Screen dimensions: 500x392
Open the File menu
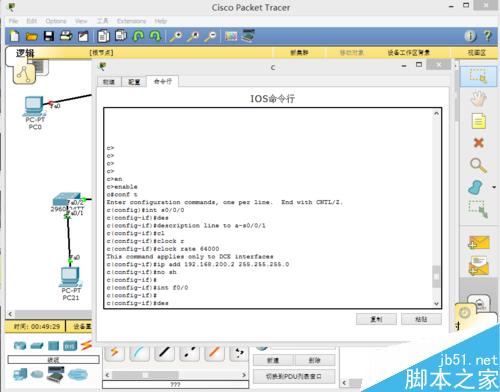[14, 21]
